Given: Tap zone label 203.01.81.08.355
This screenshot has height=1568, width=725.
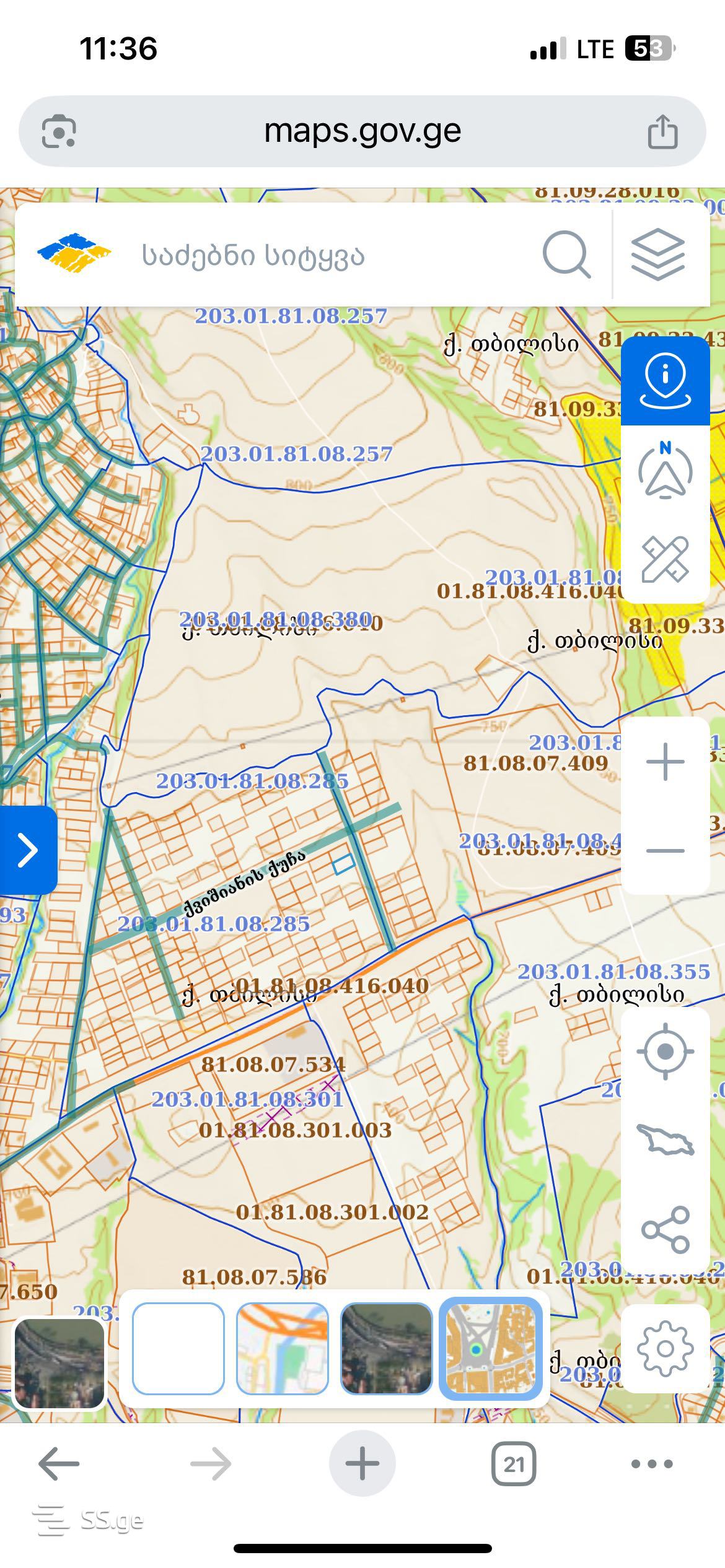Looking at the screenshot, I should click(613, 972).
